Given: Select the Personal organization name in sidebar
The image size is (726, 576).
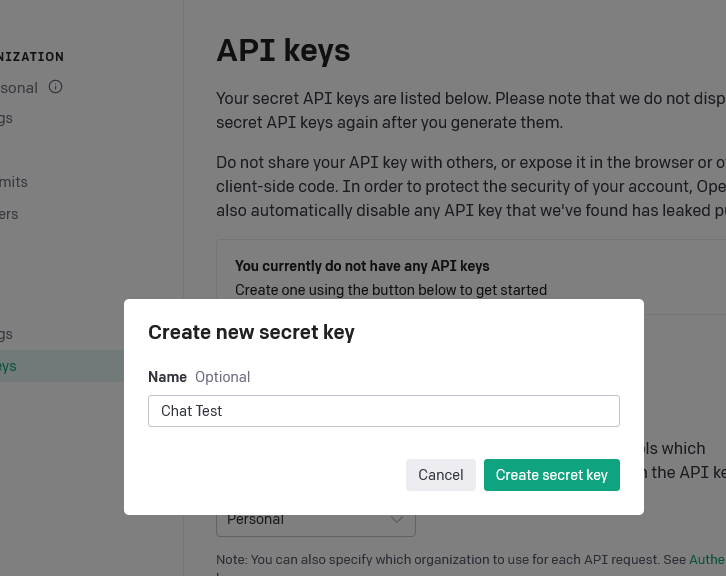Looking at the screenshot, I should pyautogui.click(x=19, y=88).
